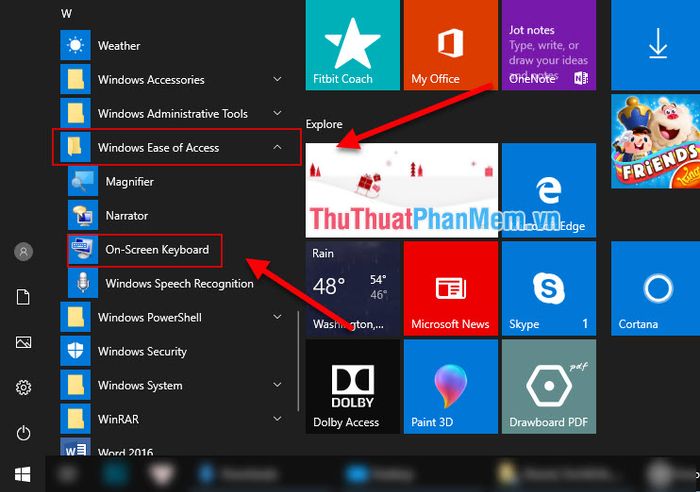Click the Windows Accessories folder icon

coord(75,79)
